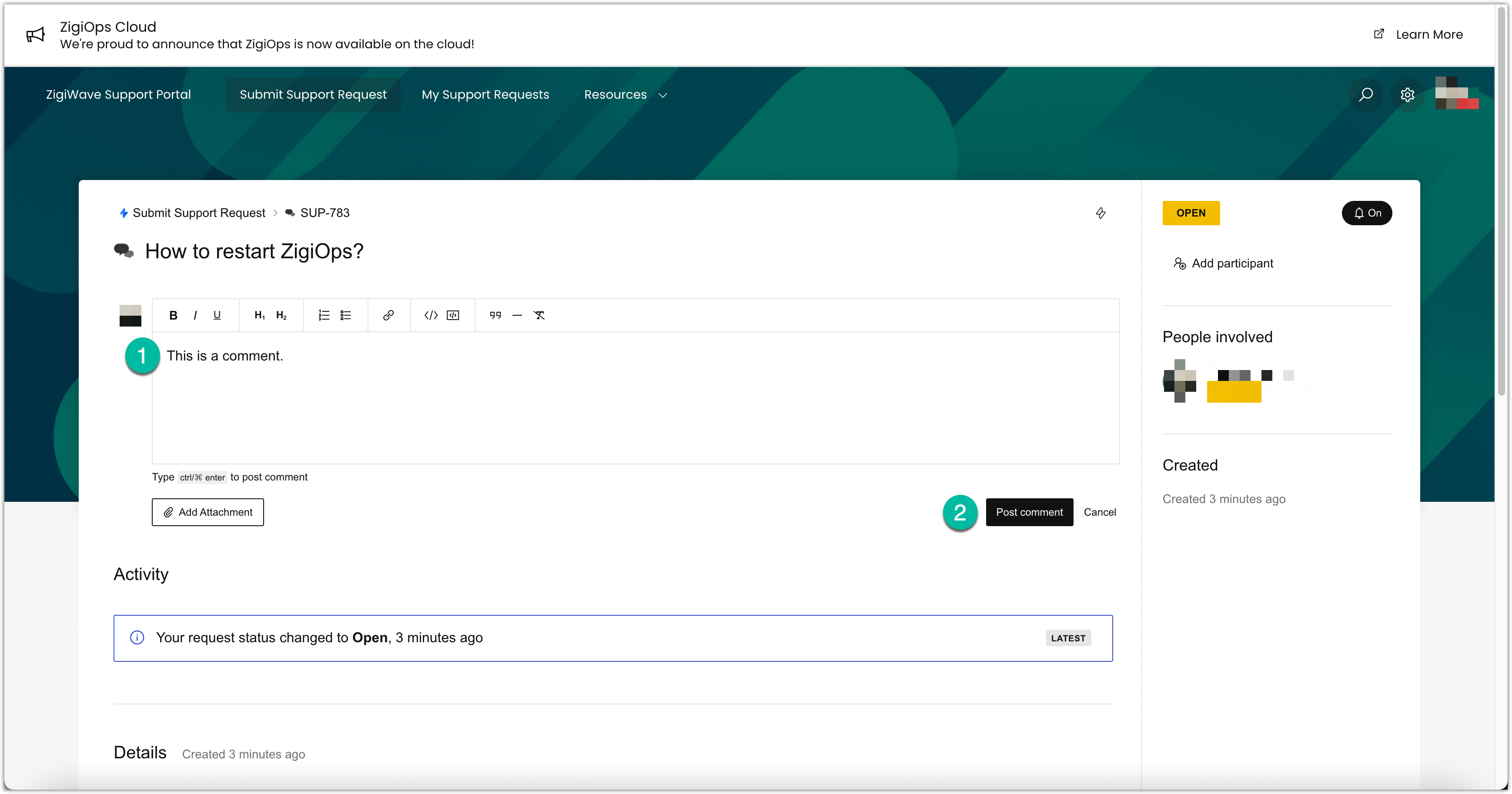Open Submit Support Request nav tab

click(313, 94)
